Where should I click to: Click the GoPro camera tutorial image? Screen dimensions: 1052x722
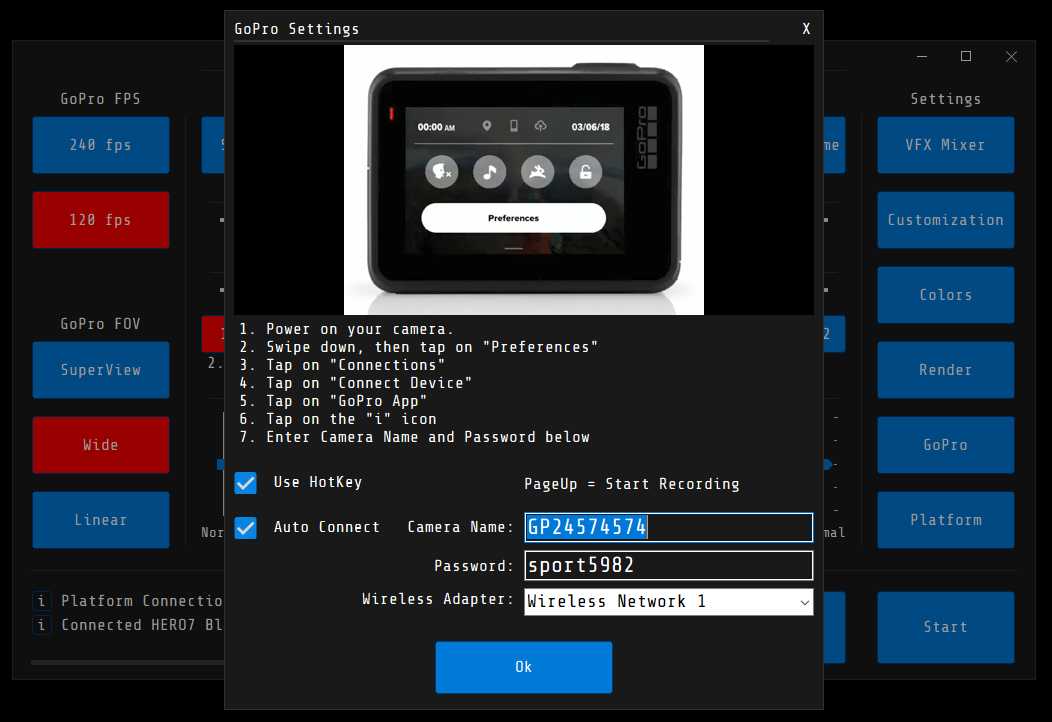click(523, 180)
